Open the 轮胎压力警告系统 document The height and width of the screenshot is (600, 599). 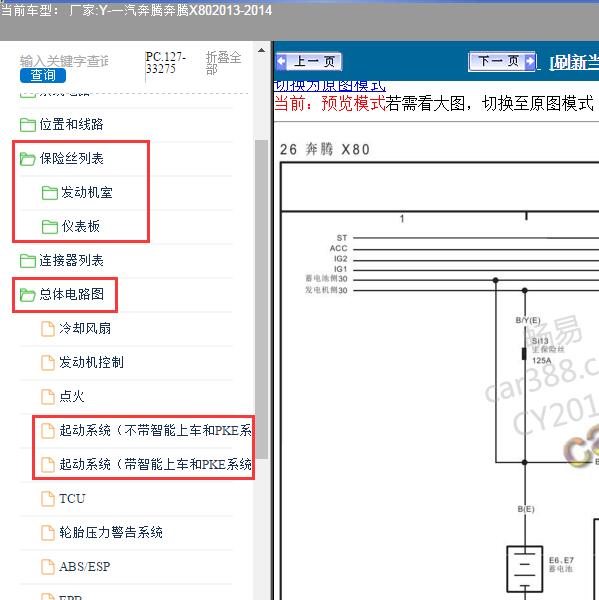pyautogui.click(x=111, y=532)
